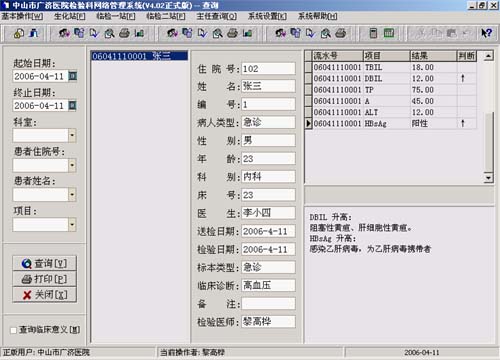Viewport: 500px width, 360px height.
Task: Click the green table icon in the toolbar
Action: (389, 33)
